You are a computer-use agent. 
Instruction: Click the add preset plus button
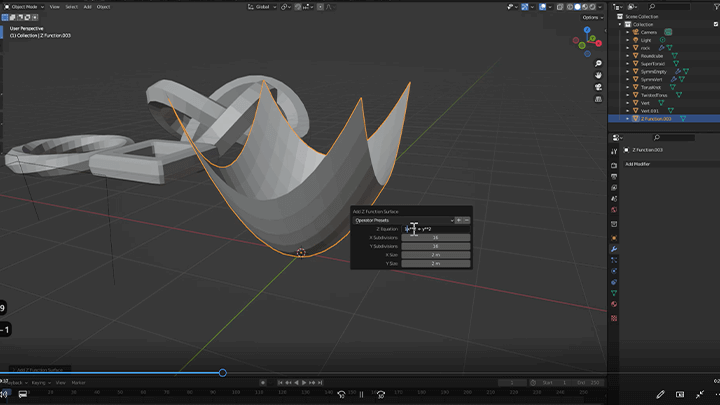(x=458, y=220)
